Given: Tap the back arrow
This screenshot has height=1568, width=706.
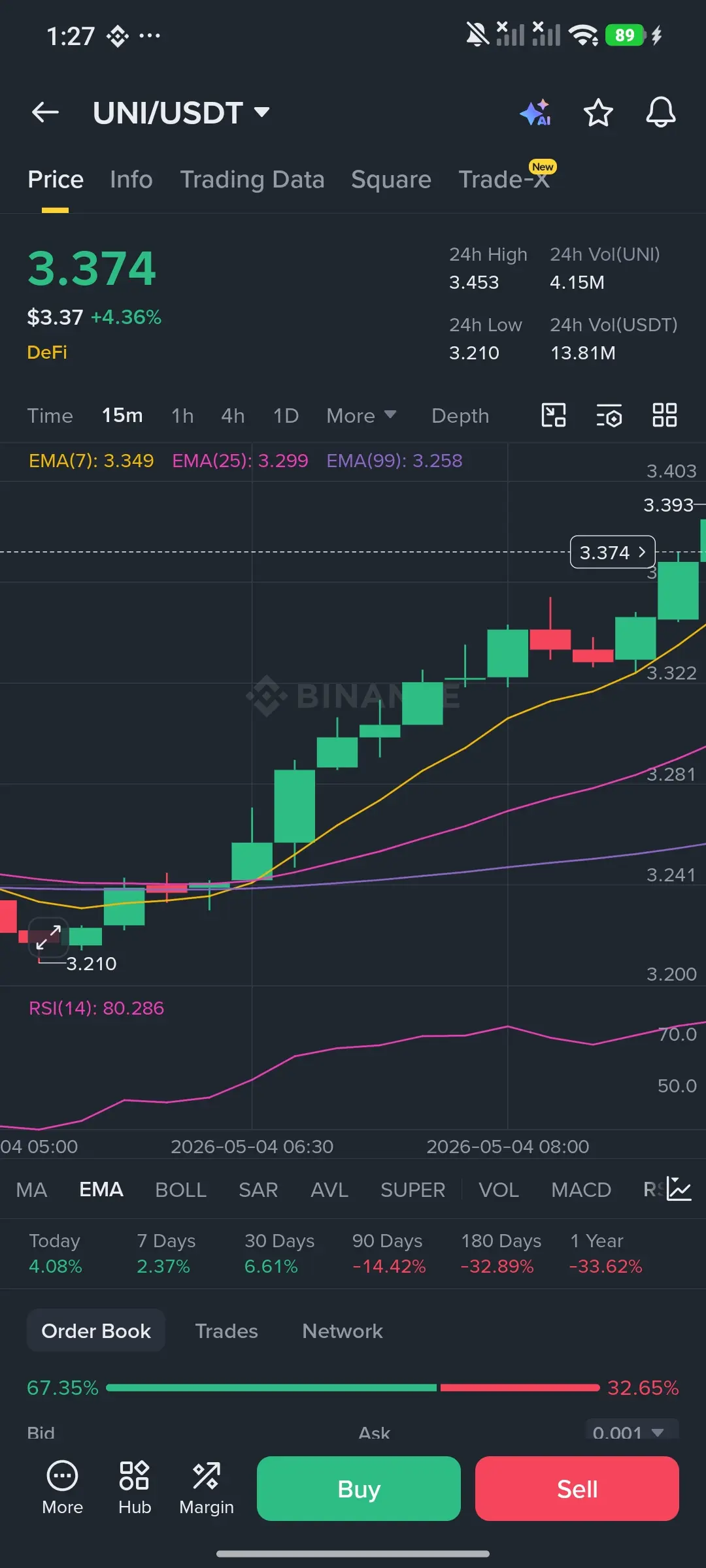Looking at the screenshot, I should click(45, 112).
